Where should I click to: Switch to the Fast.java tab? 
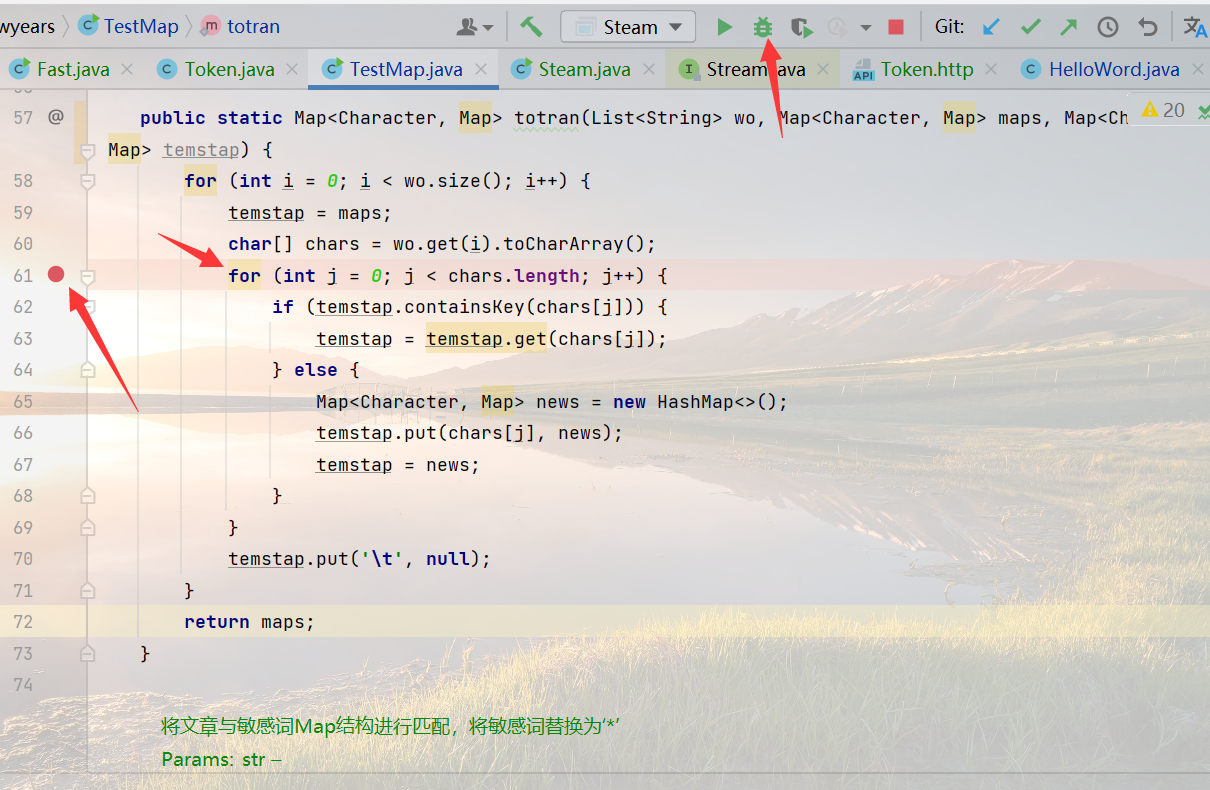(75, 69)
